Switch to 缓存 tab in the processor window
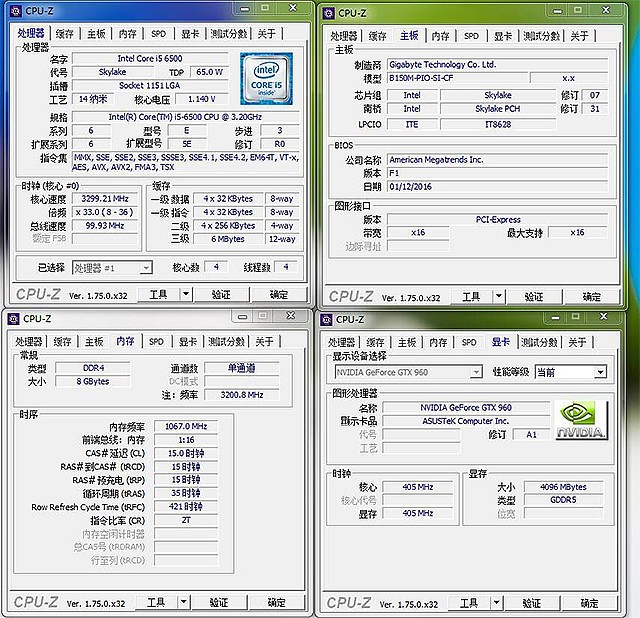 (64, 34)
